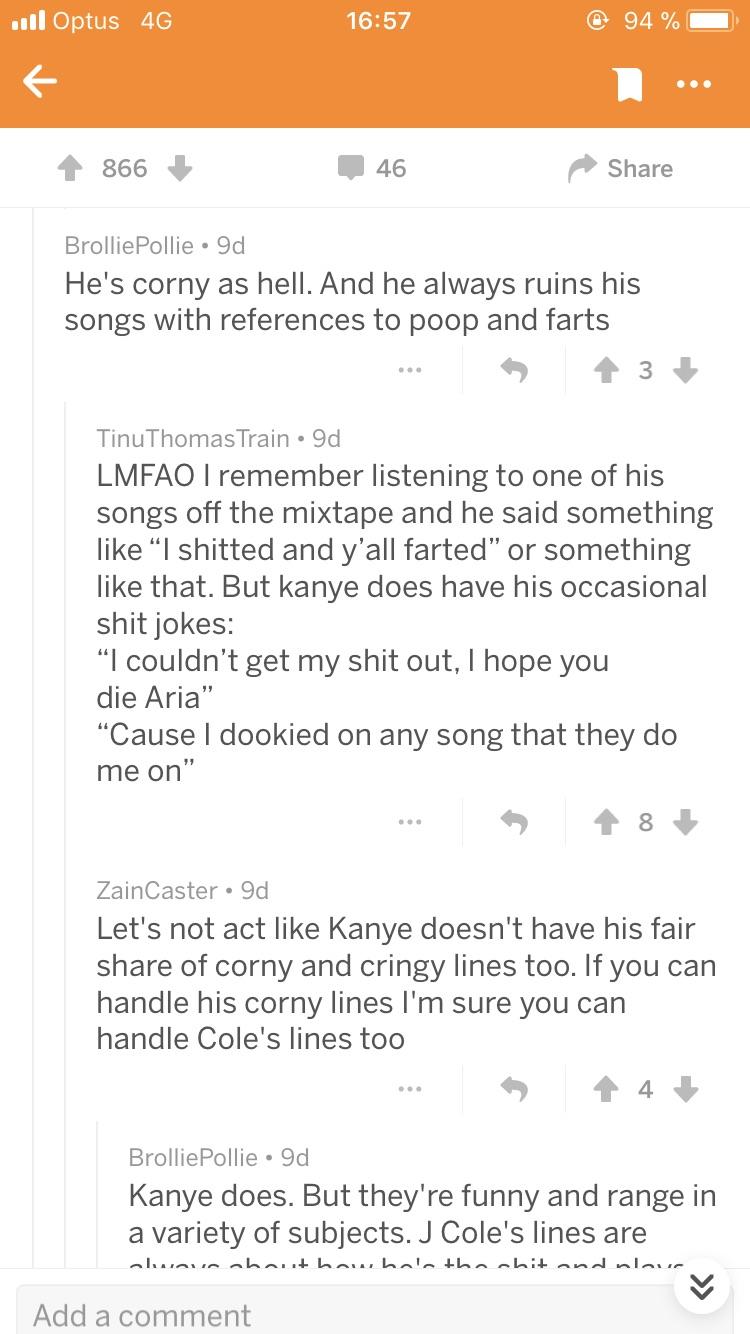Image resolution: width=750 pixels, height=1334 pixels.
Task: Upvote ZainCaster's comment
Action: [x=606, y=1089]
